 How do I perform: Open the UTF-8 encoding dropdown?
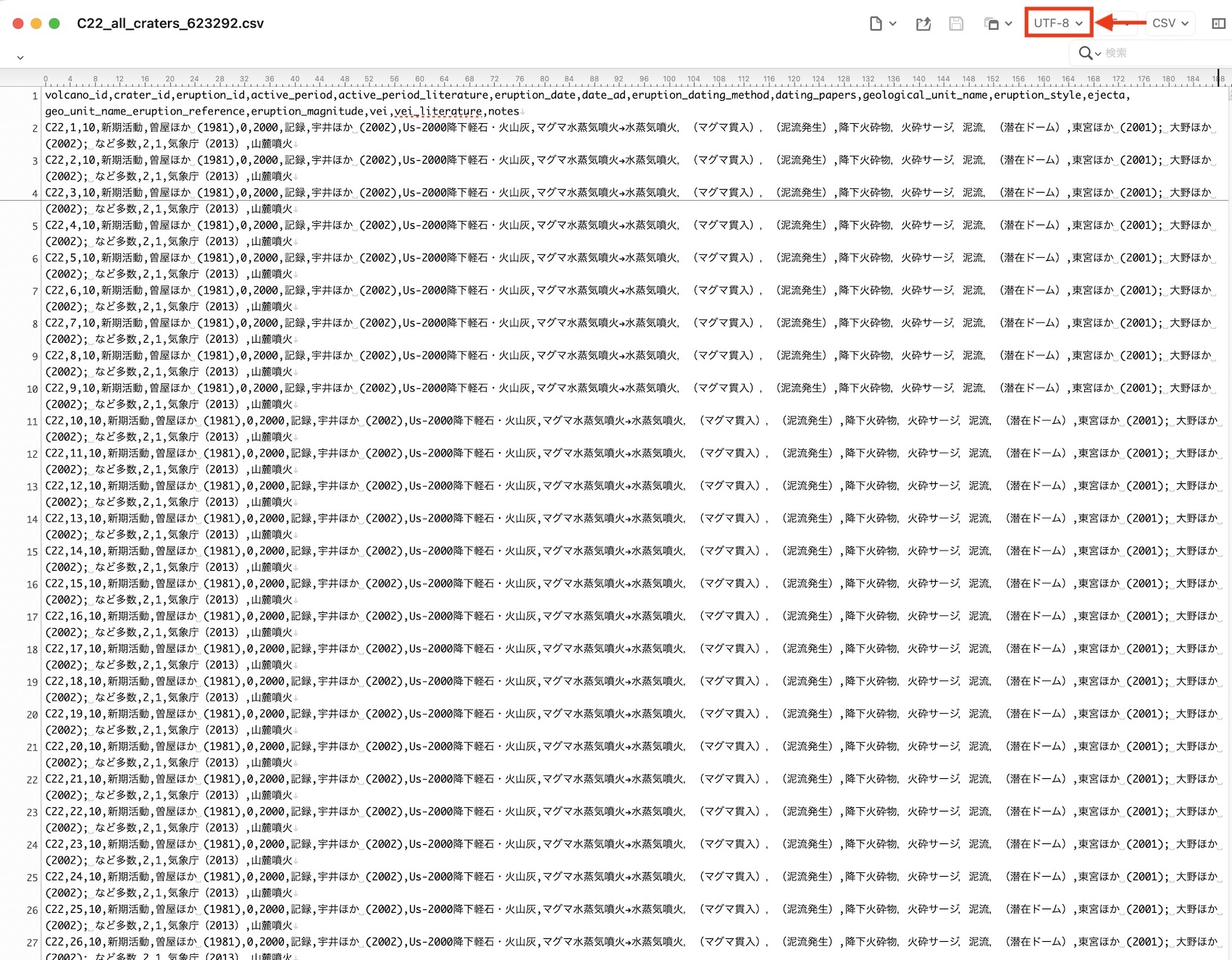point(1057,23)
